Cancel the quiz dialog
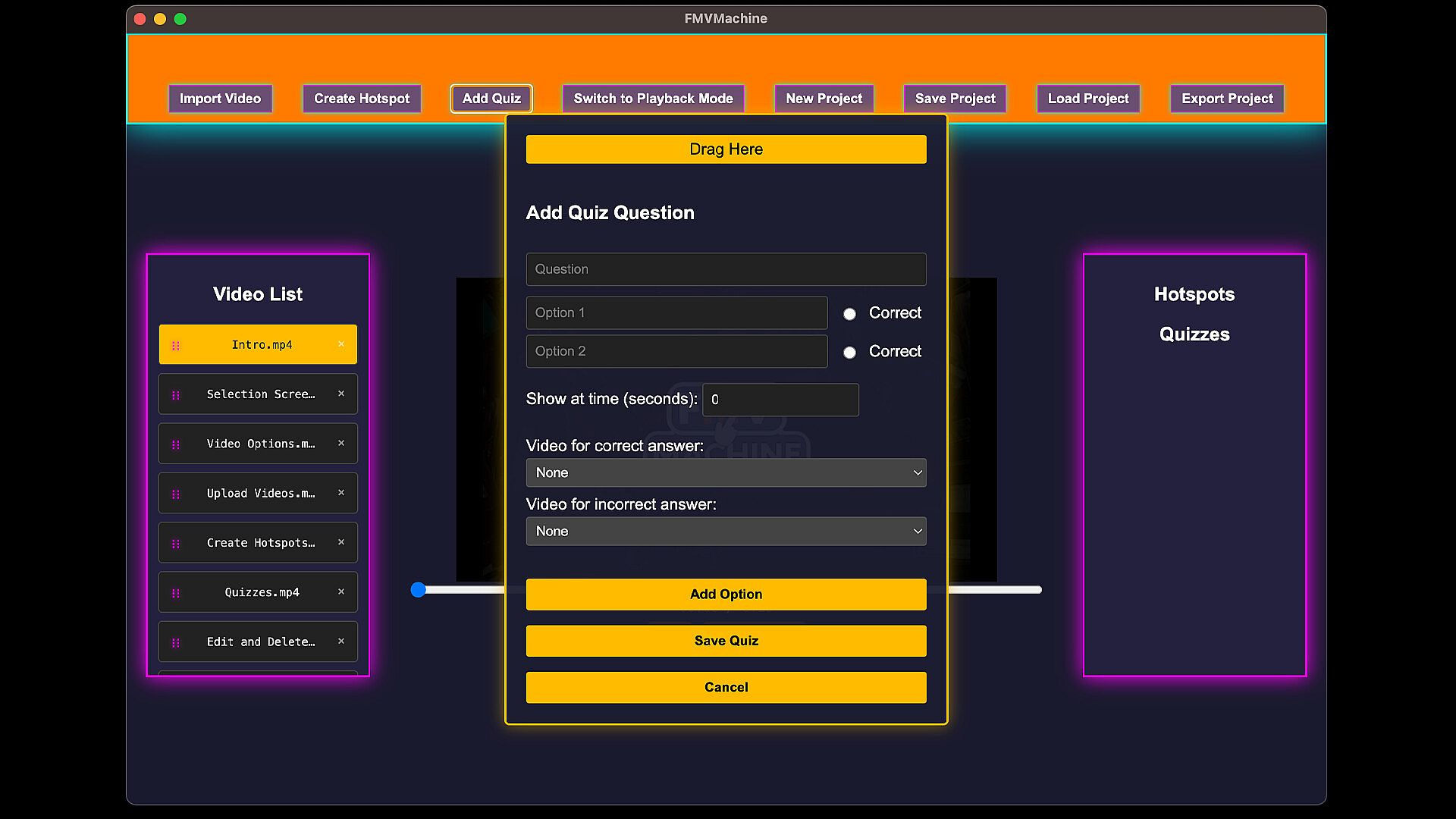This screenshot has width=1456, height=819. [x=726, y=687]
